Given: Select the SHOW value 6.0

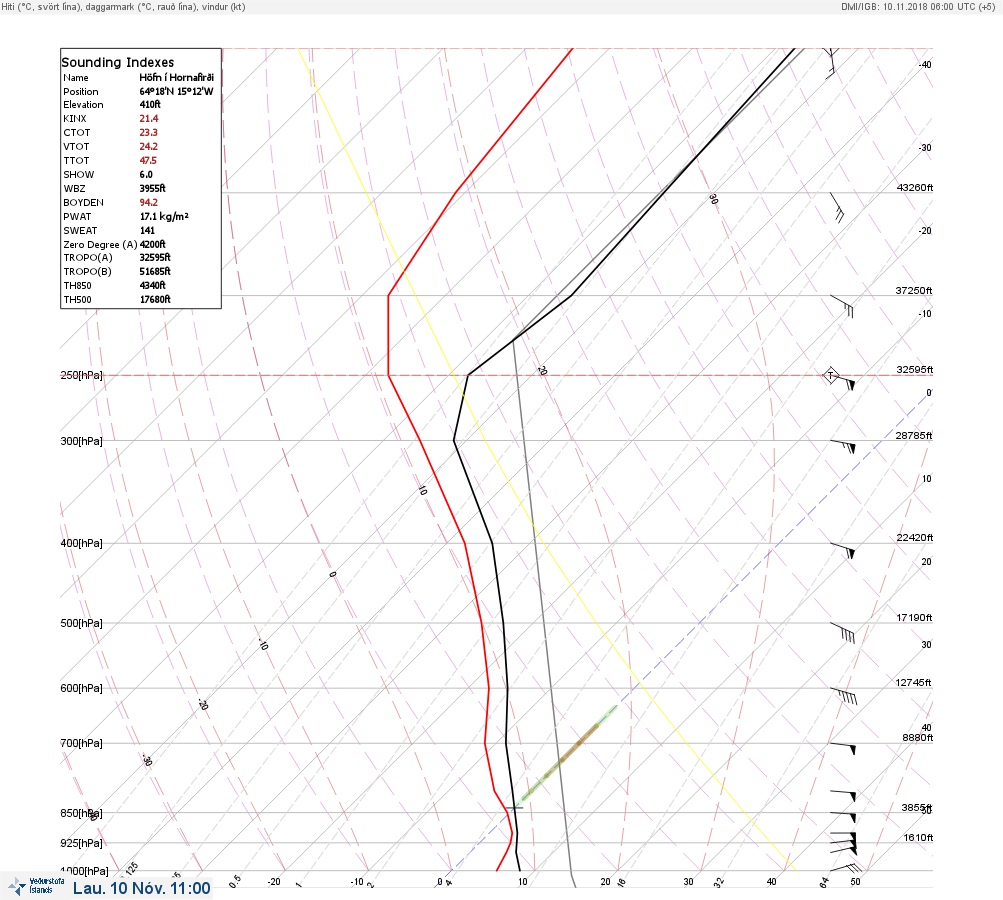Looking at the screenshot, I should click(146, 175).
